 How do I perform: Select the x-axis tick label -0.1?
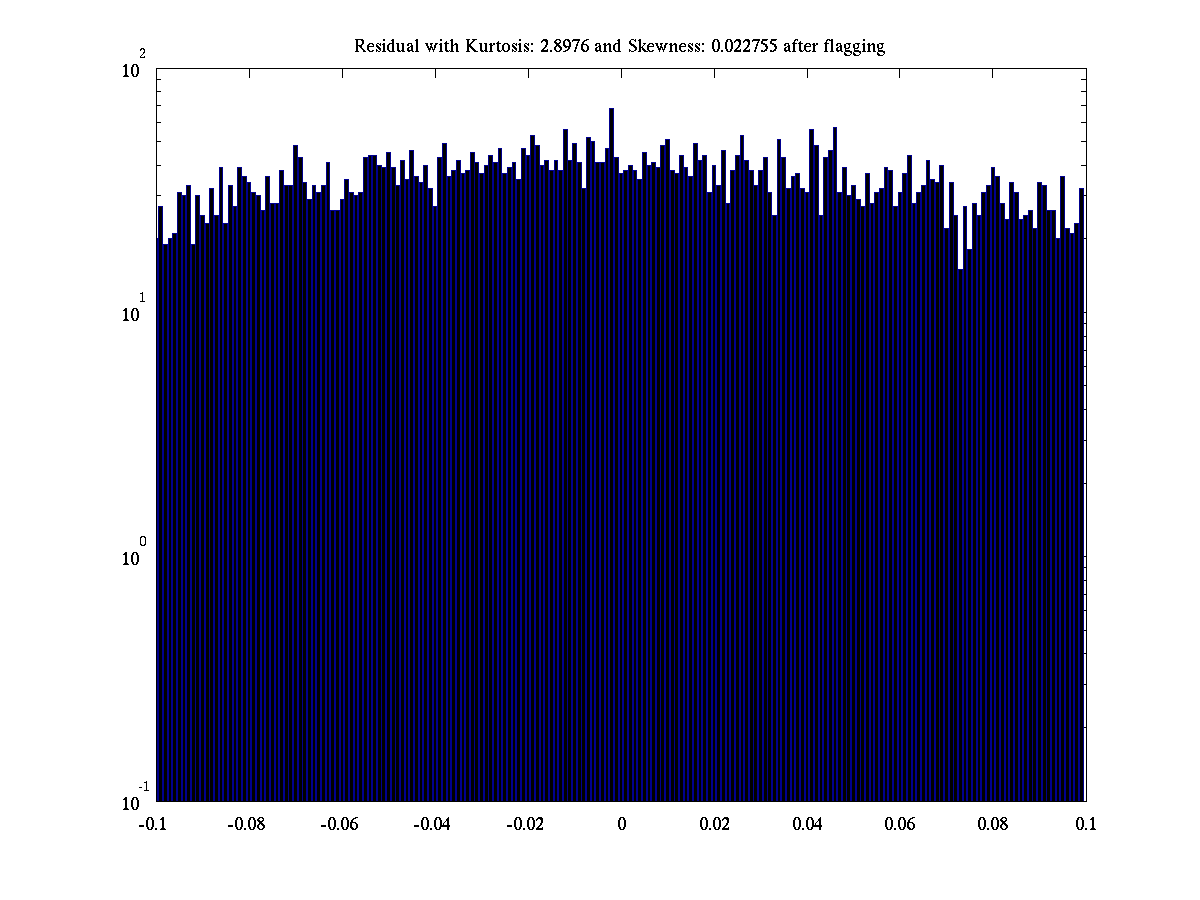point(152,824)
